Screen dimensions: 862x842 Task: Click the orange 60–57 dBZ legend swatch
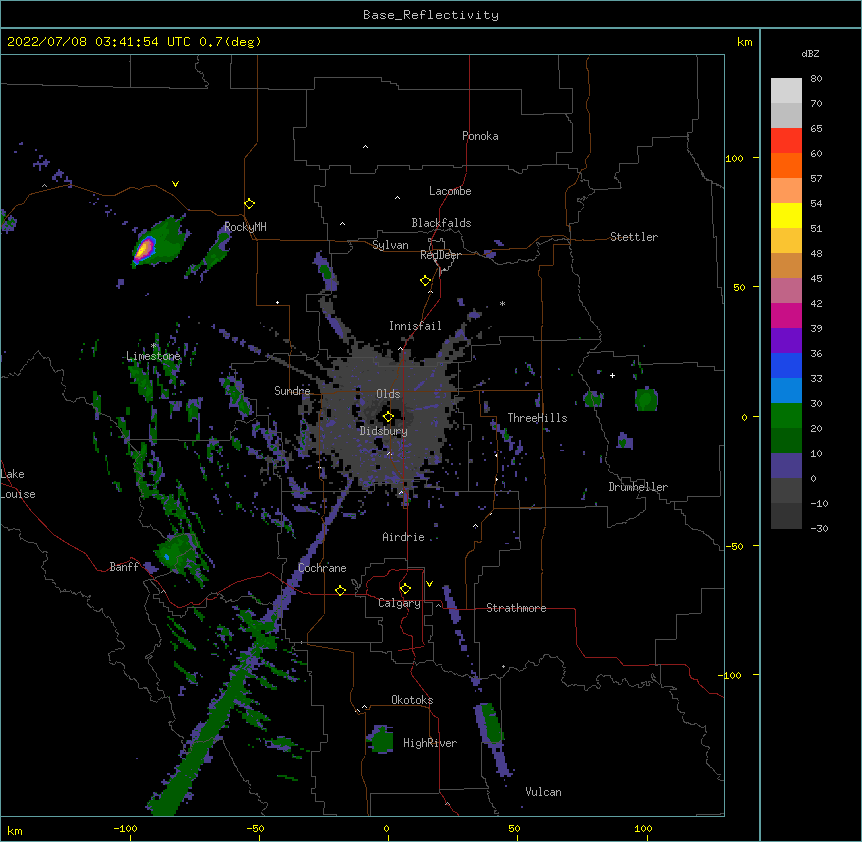coord(786,165)
